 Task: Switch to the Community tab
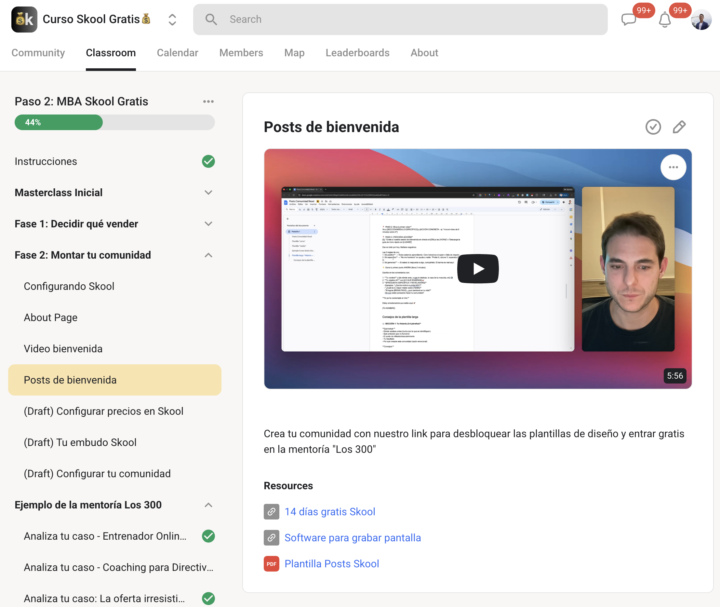pos(38,53)
